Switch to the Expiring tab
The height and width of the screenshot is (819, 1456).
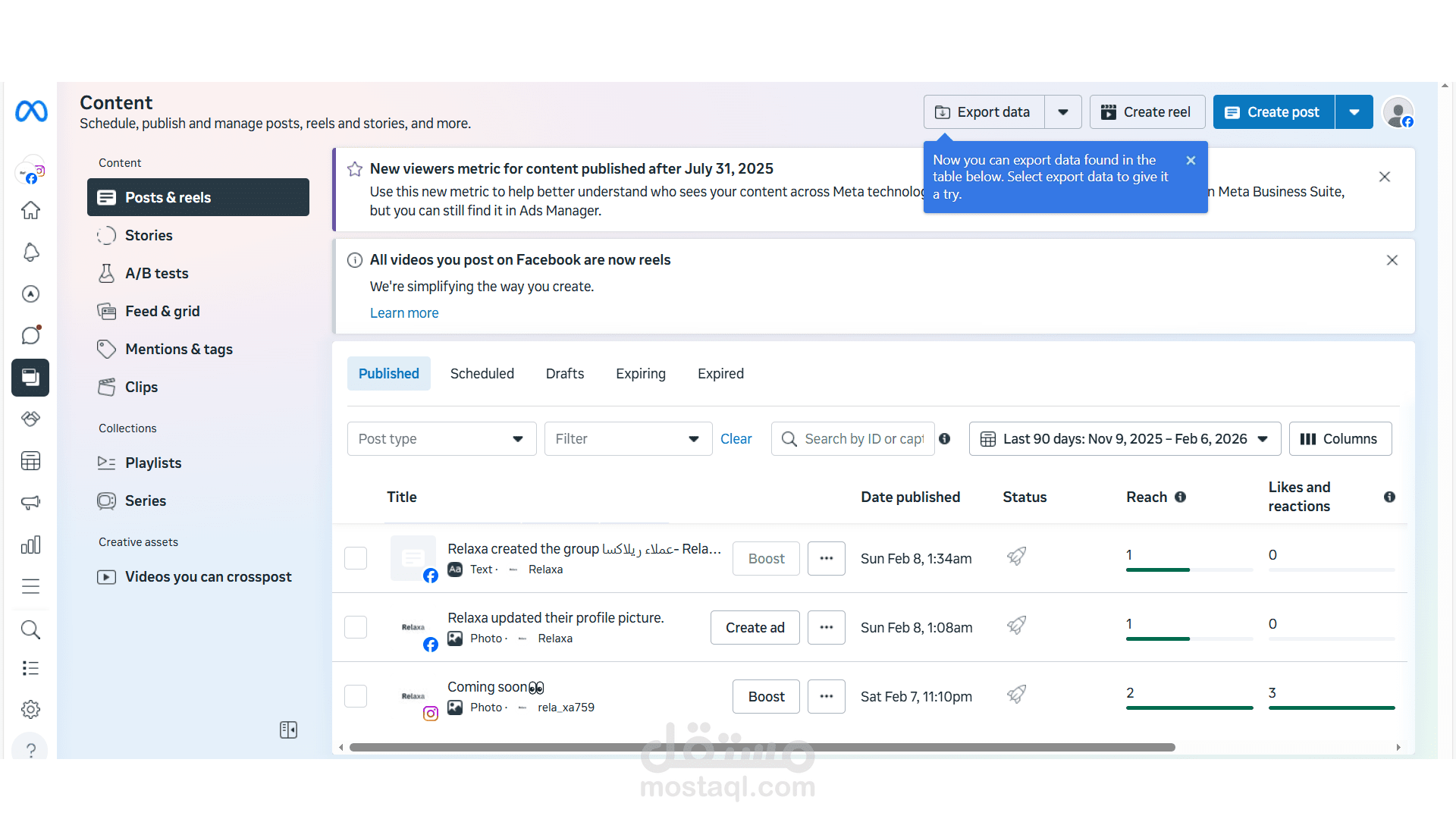[641, 373]
